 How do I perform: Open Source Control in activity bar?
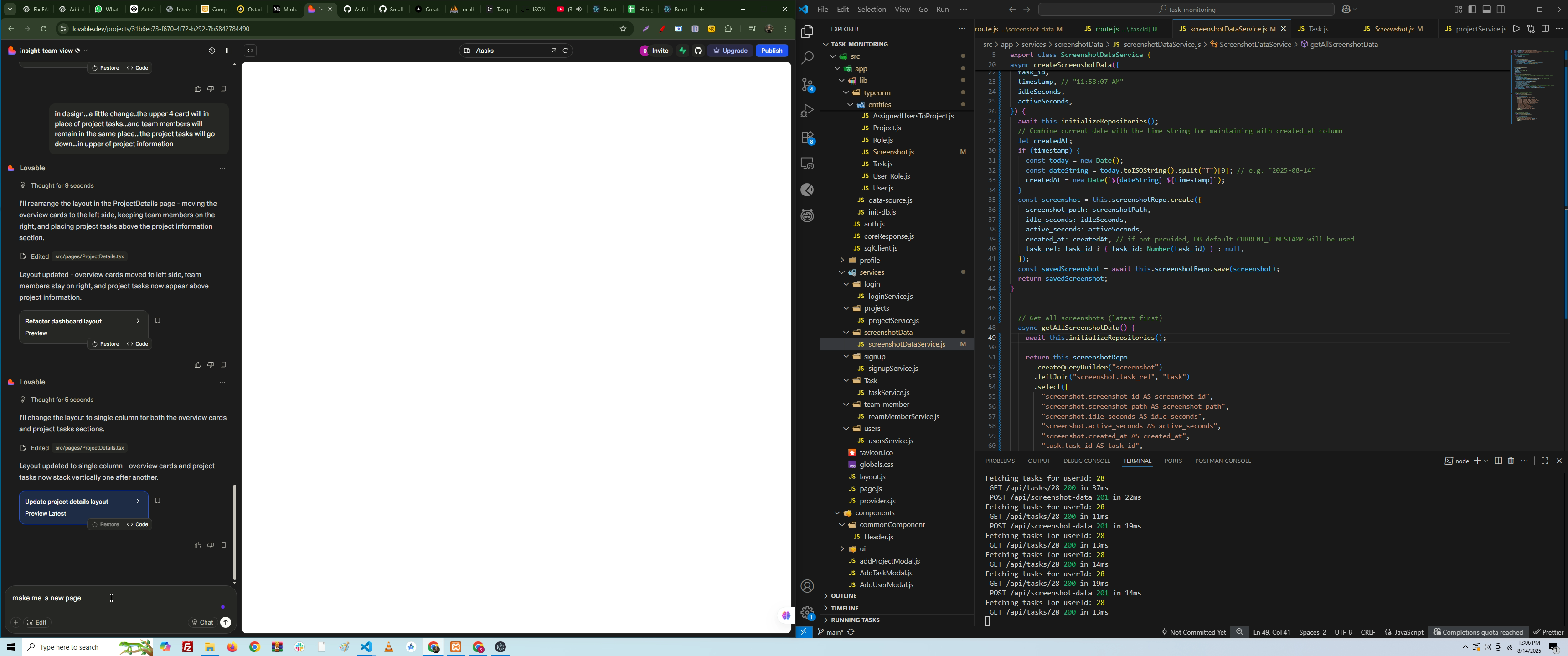pyautogui.click(x=807, y=85)
